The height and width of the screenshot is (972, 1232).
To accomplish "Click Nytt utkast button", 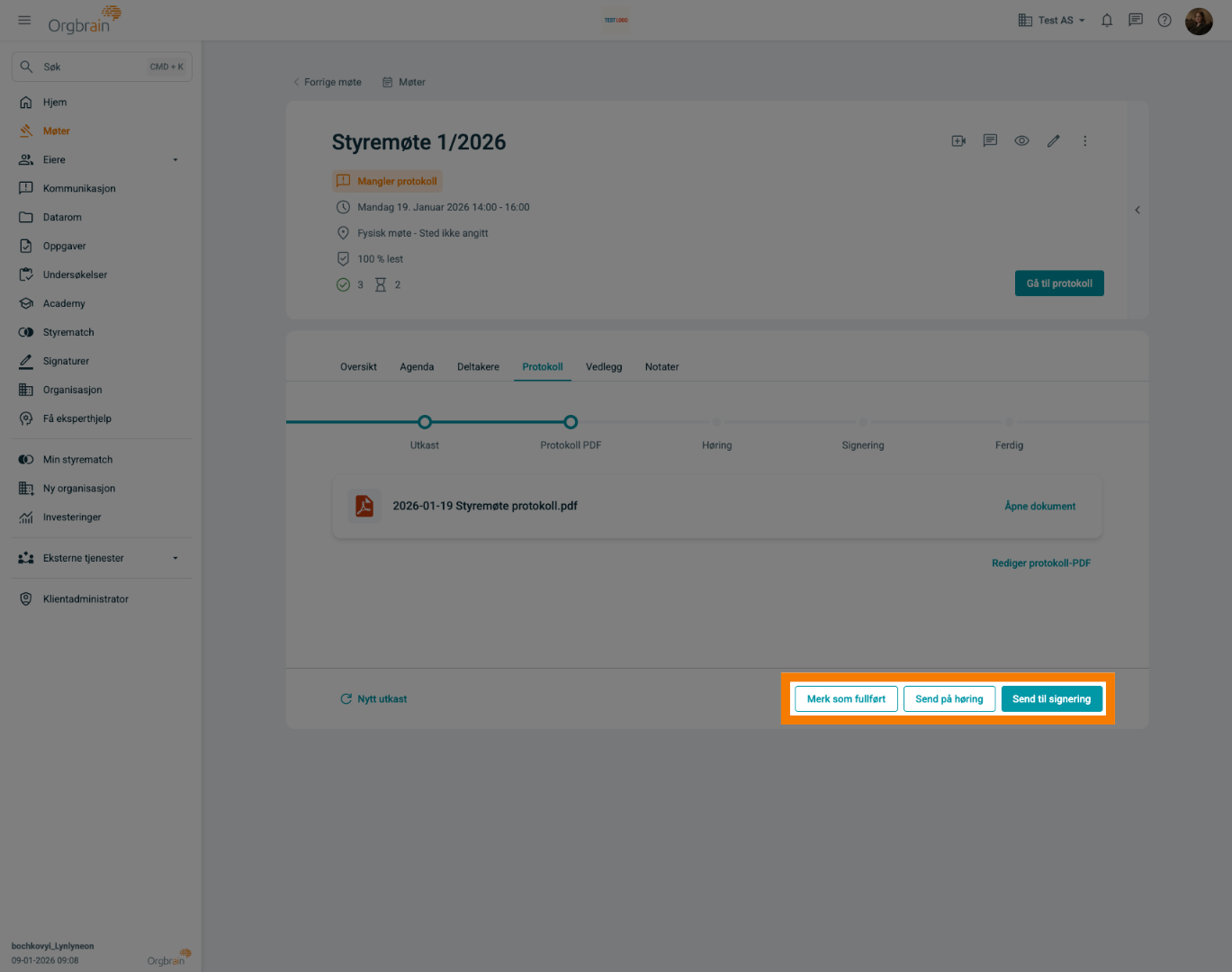I will tap(373, 699).
